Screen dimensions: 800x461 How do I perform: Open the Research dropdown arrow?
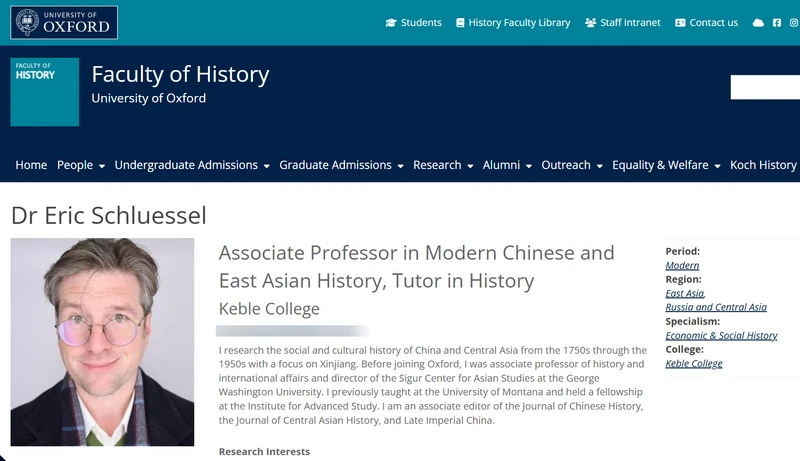point(470,166)
